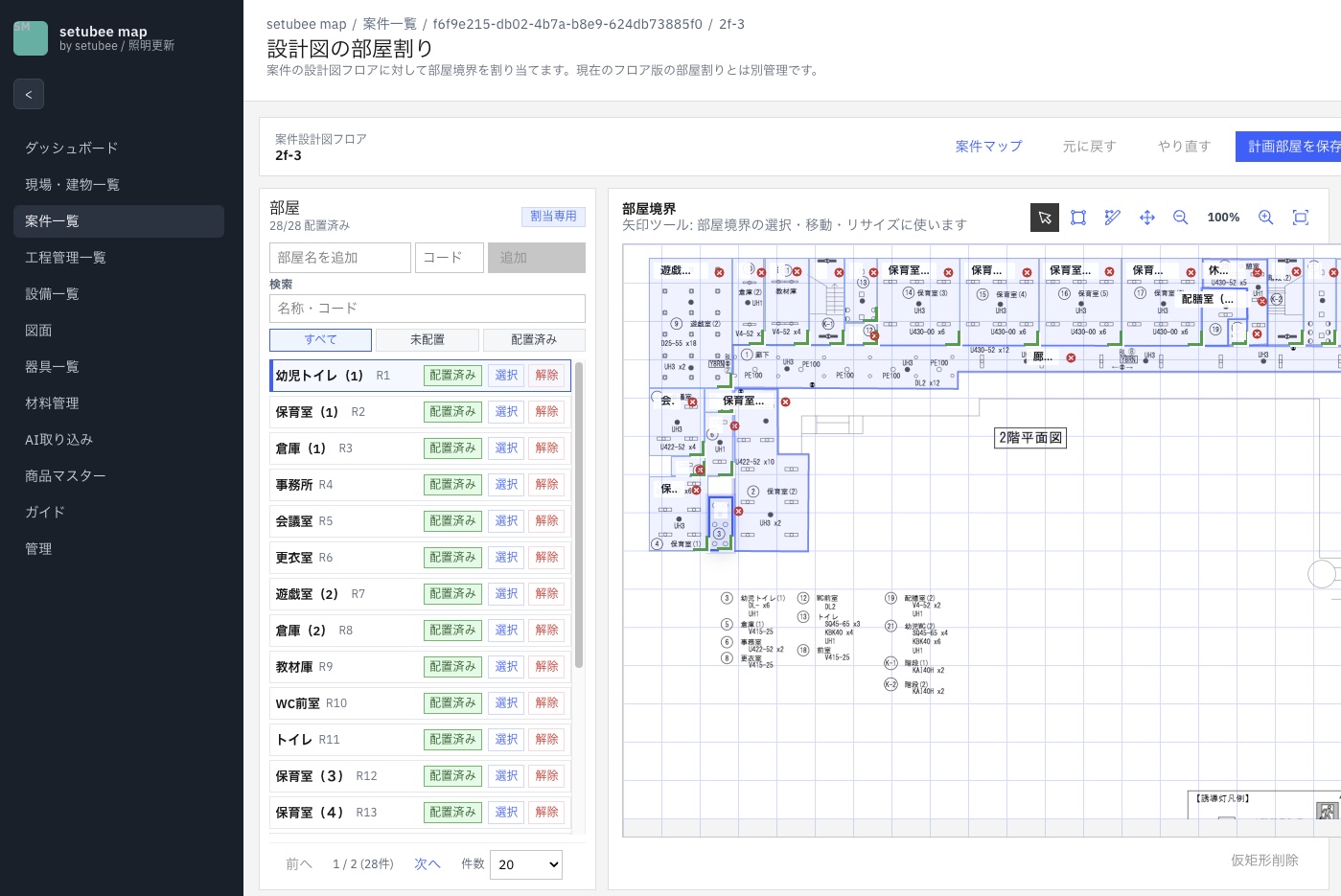This screenshot has width=1341, height=896.
Task: Collapse the sidebar with the back chevron
Action: pyautogui.click(x=29, y=94)
